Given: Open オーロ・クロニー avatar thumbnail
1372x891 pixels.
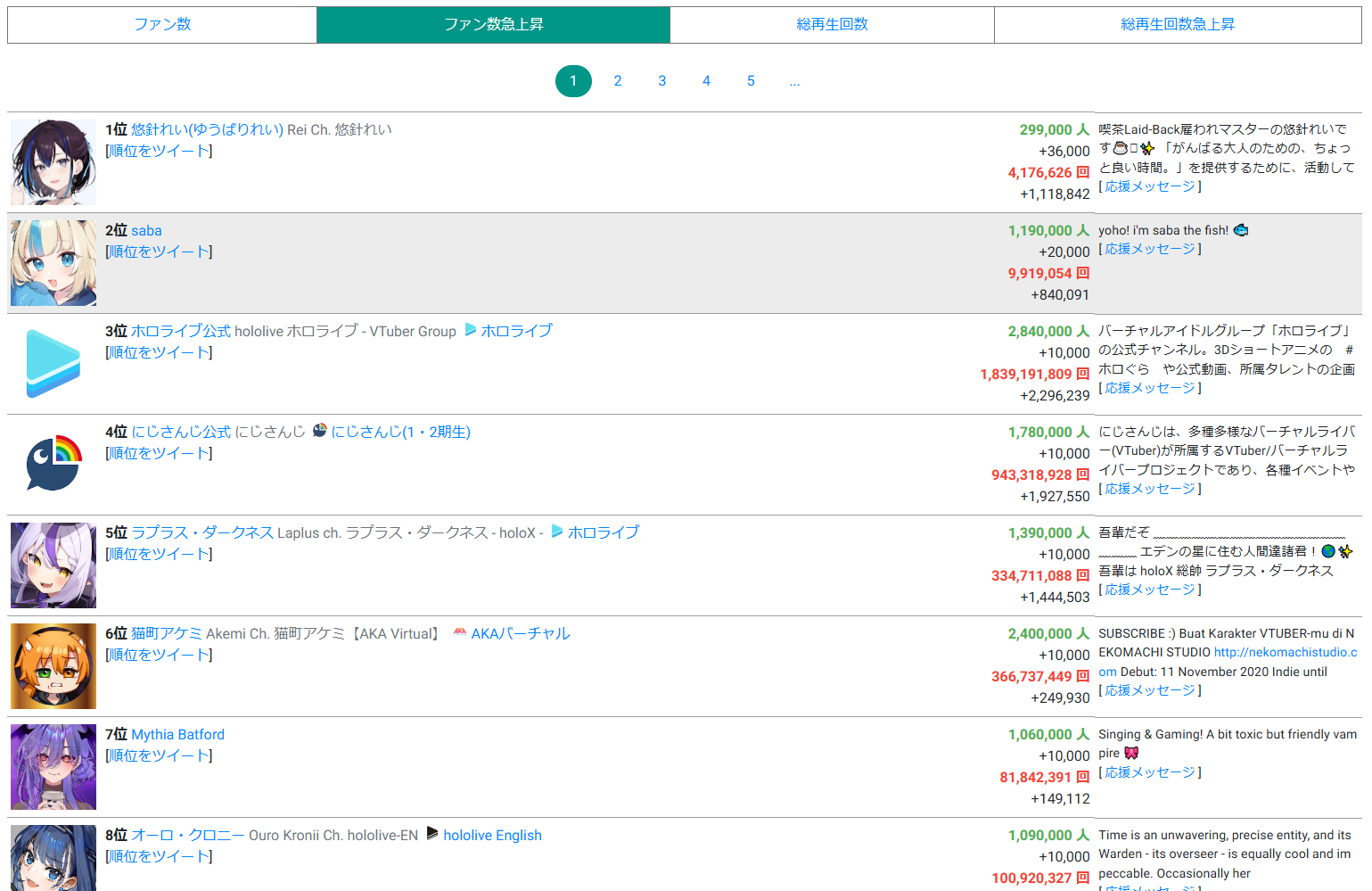Looking at the screenshot, I should pos(53,858).
